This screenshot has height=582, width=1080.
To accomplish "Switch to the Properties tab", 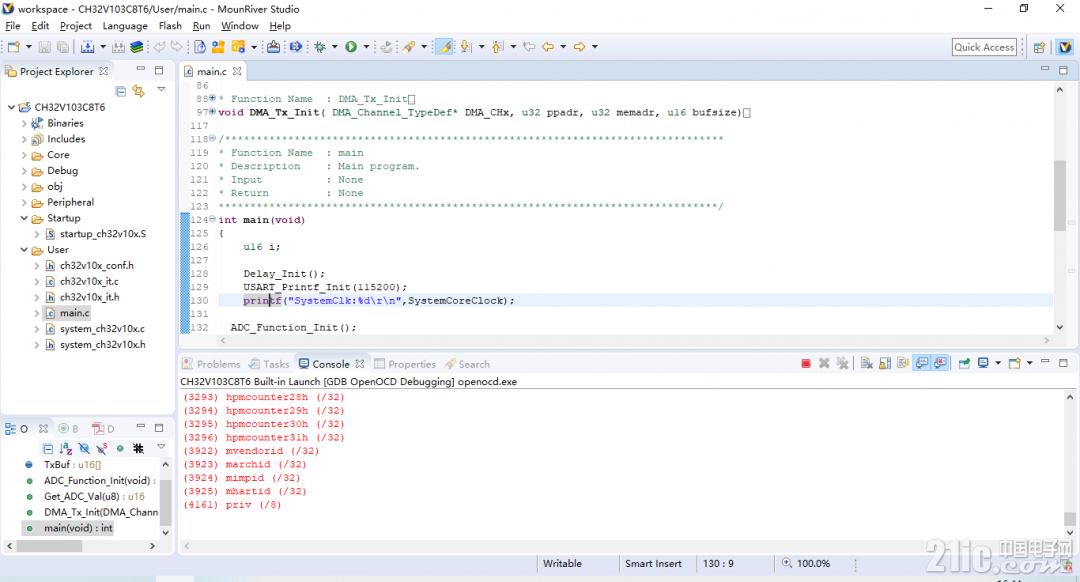I will pos(405,364).
